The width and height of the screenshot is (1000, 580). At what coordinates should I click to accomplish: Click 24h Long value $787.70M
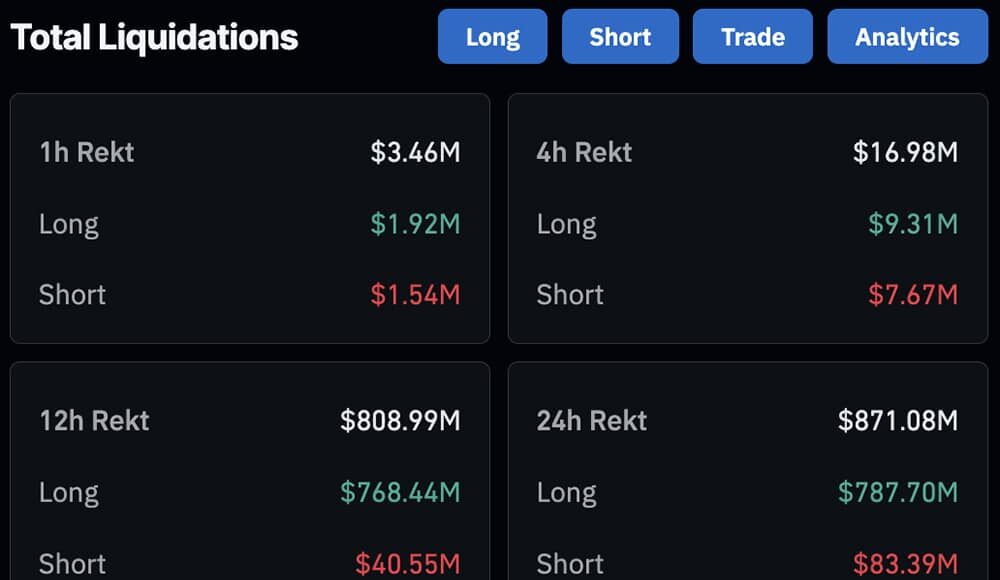898,492
